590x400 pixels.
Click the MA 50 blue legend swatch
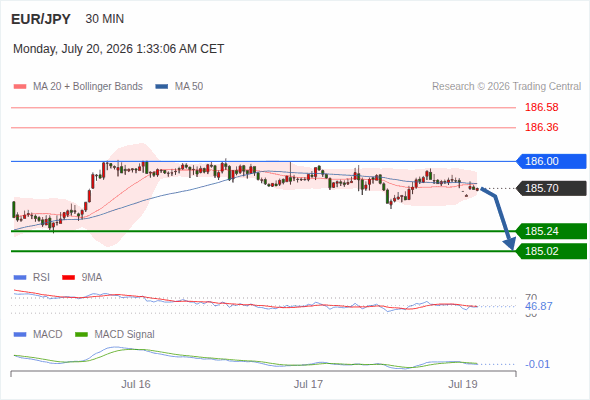(x=162, y=87)
